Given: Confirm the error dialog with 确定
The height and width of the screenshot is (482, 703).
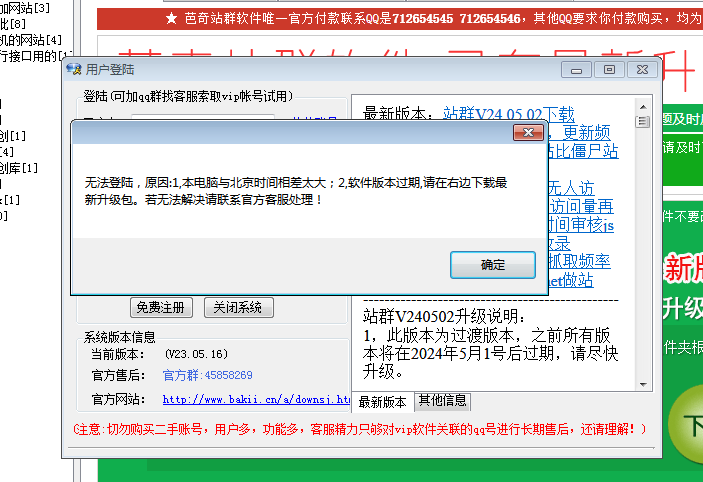Looking at the screenshot, I should (x=493, y=265).
